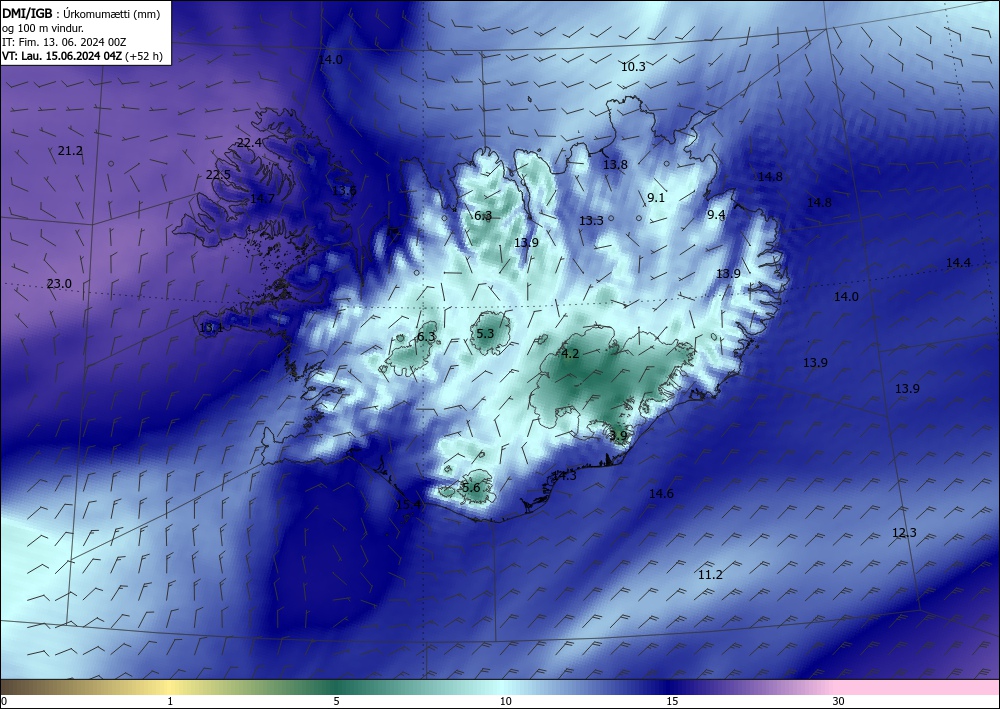Click the 14.7 value in the Westfjords
This screenshot has height=709, width=1000.
tap(262, 199)
